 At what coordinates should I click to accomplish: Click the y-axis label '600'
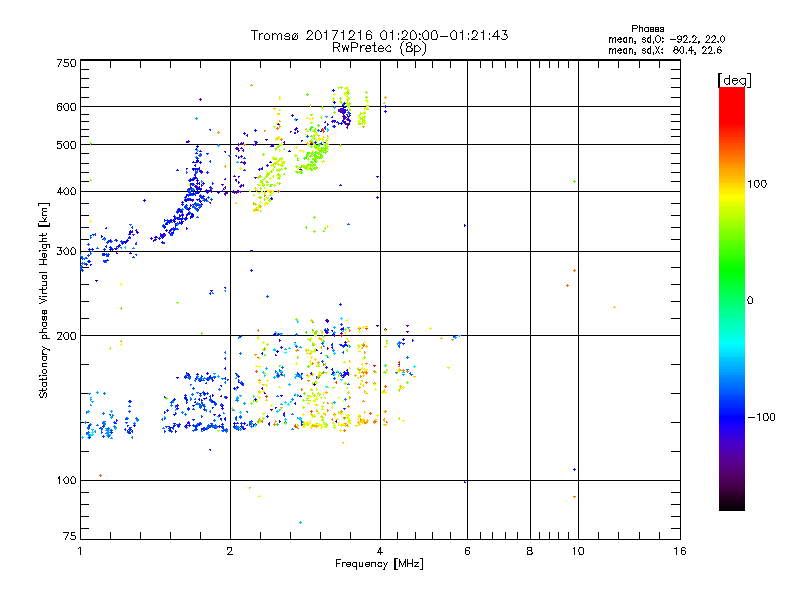point(66,107)
